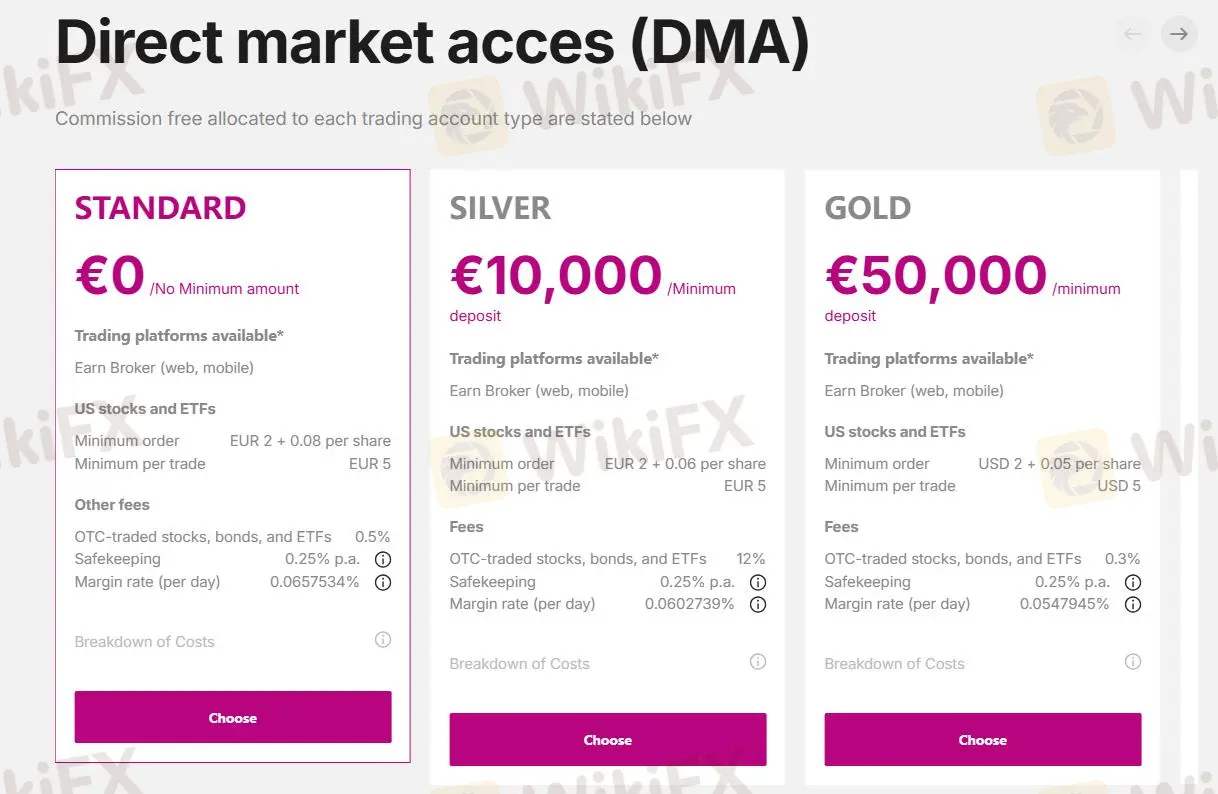Open Safekeeping info icon in Standard card
The height and width of the screenshot is (794, 1218).
click(383, 560)
